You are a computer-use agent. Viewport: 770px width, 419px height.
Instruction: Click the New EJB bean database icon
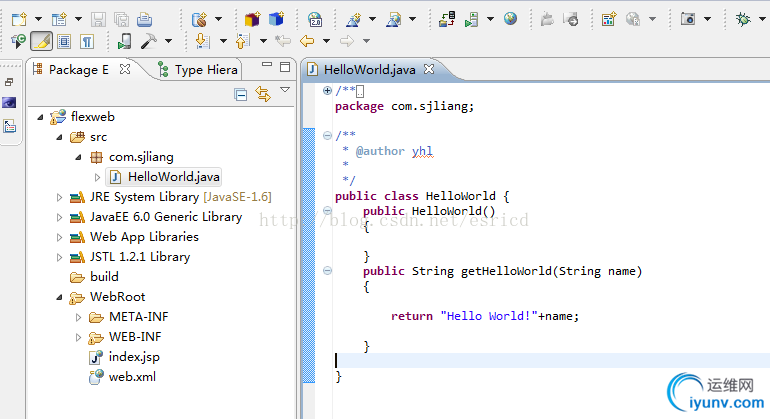[x=199, y=19]
